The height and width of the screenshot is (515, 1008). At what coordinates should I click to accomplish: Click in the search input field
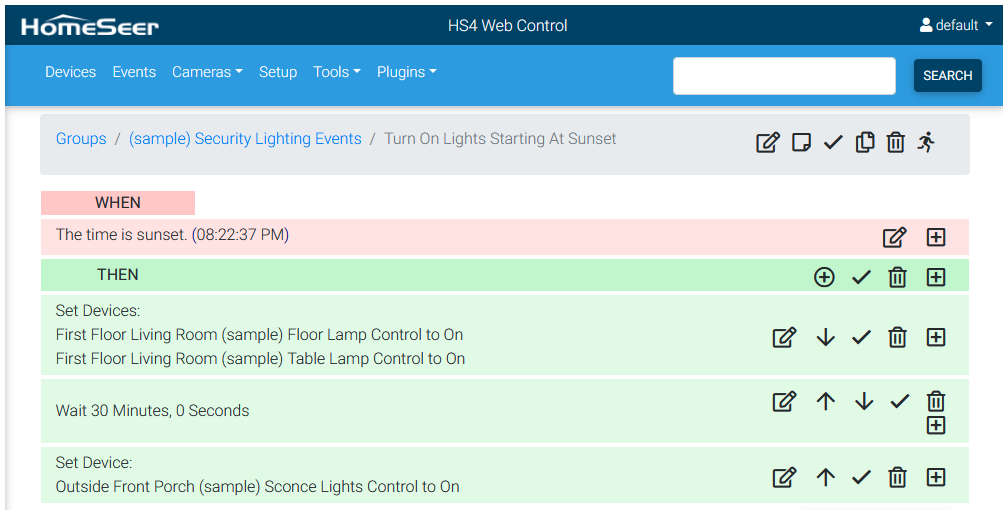click(784, 76)
